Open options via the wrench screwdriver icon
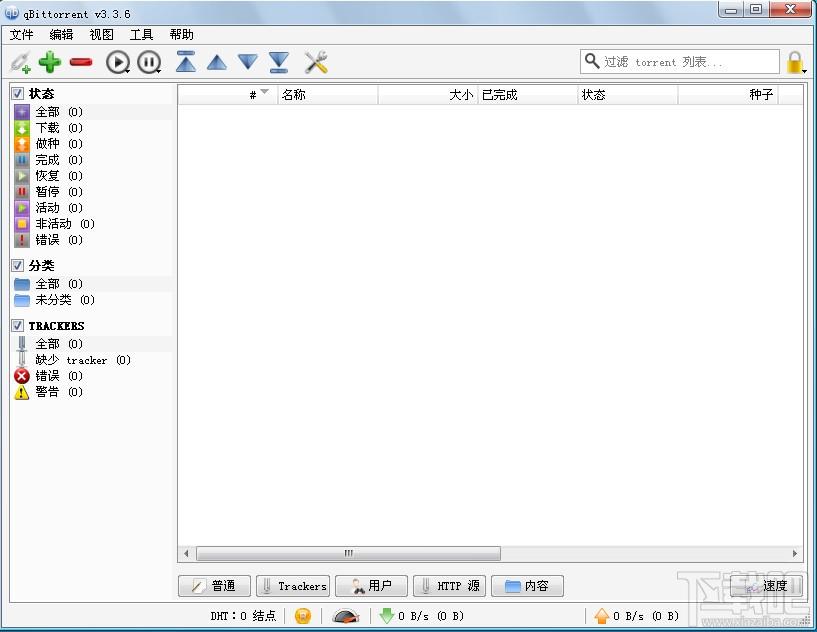 pyautogui.click(x=316, y=63)
